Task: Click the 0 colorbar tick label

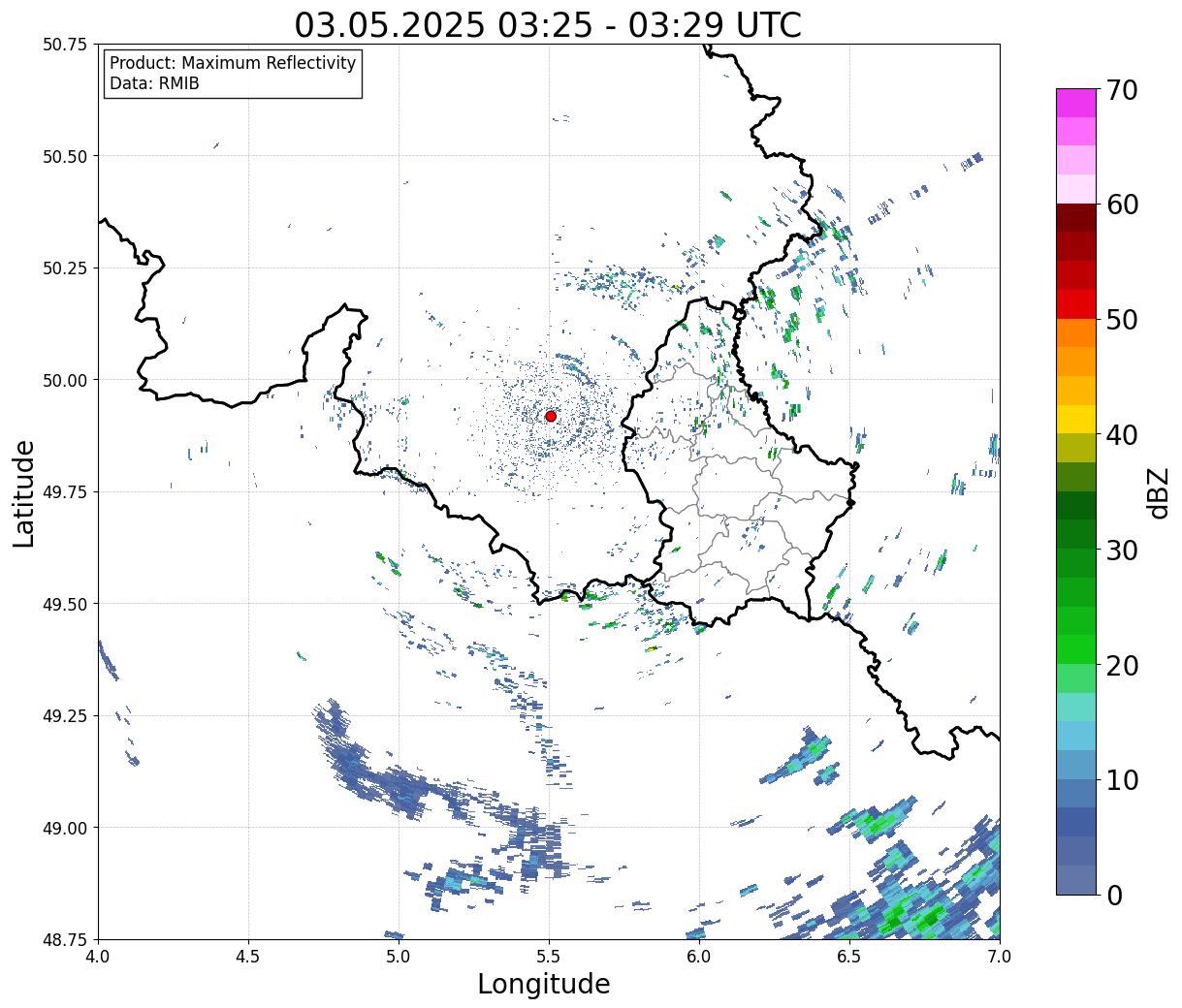Action: [1114, 896]
